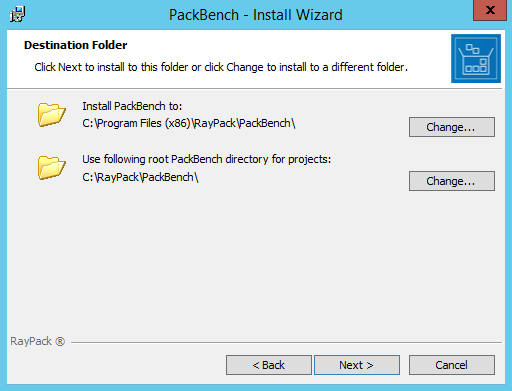Click the folder icon beside the install path
This screenshot has width=512, height=391.
[x=51, y=115]
